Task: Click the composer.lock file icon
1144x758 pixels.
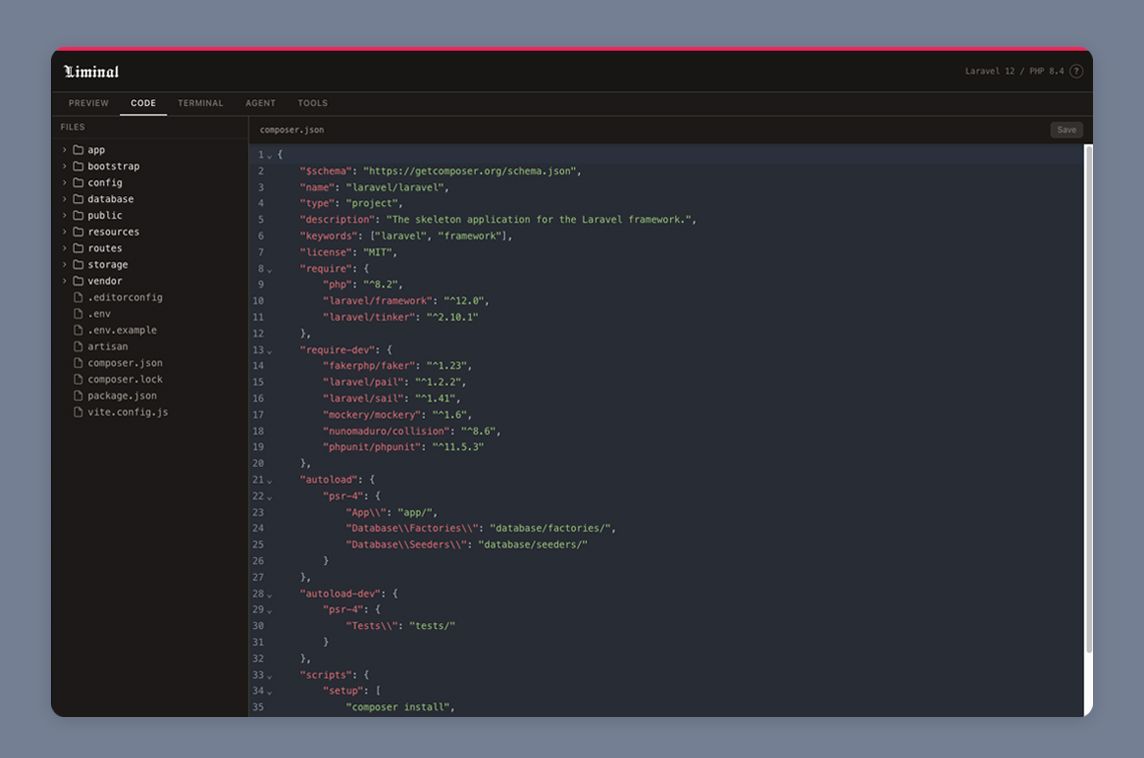Action: [78, 379]
